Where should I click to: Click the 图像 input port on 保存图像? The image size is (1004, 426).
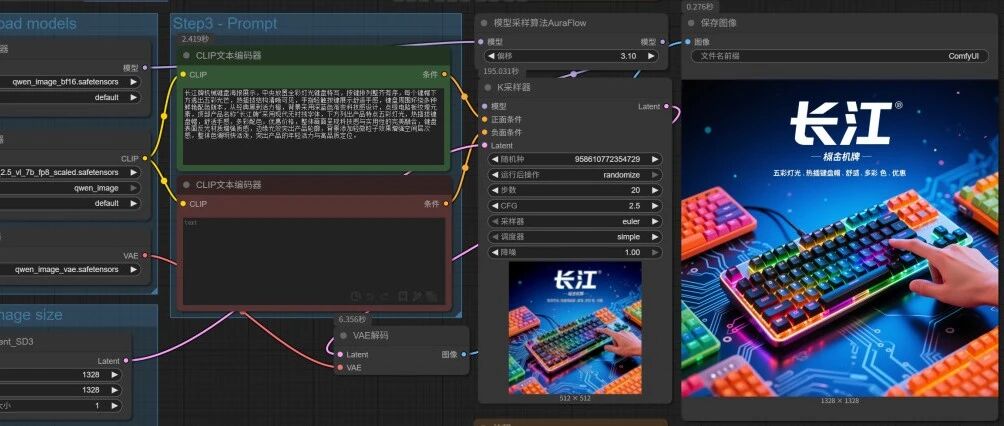click(688, 42)
